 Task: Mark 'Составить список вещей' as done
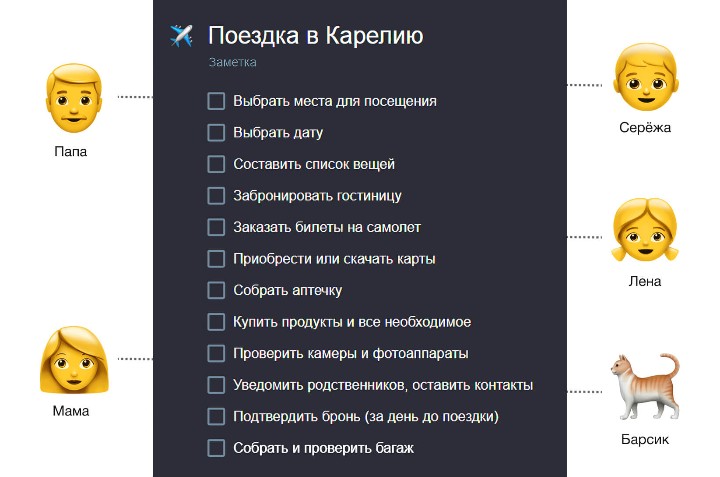216,164
